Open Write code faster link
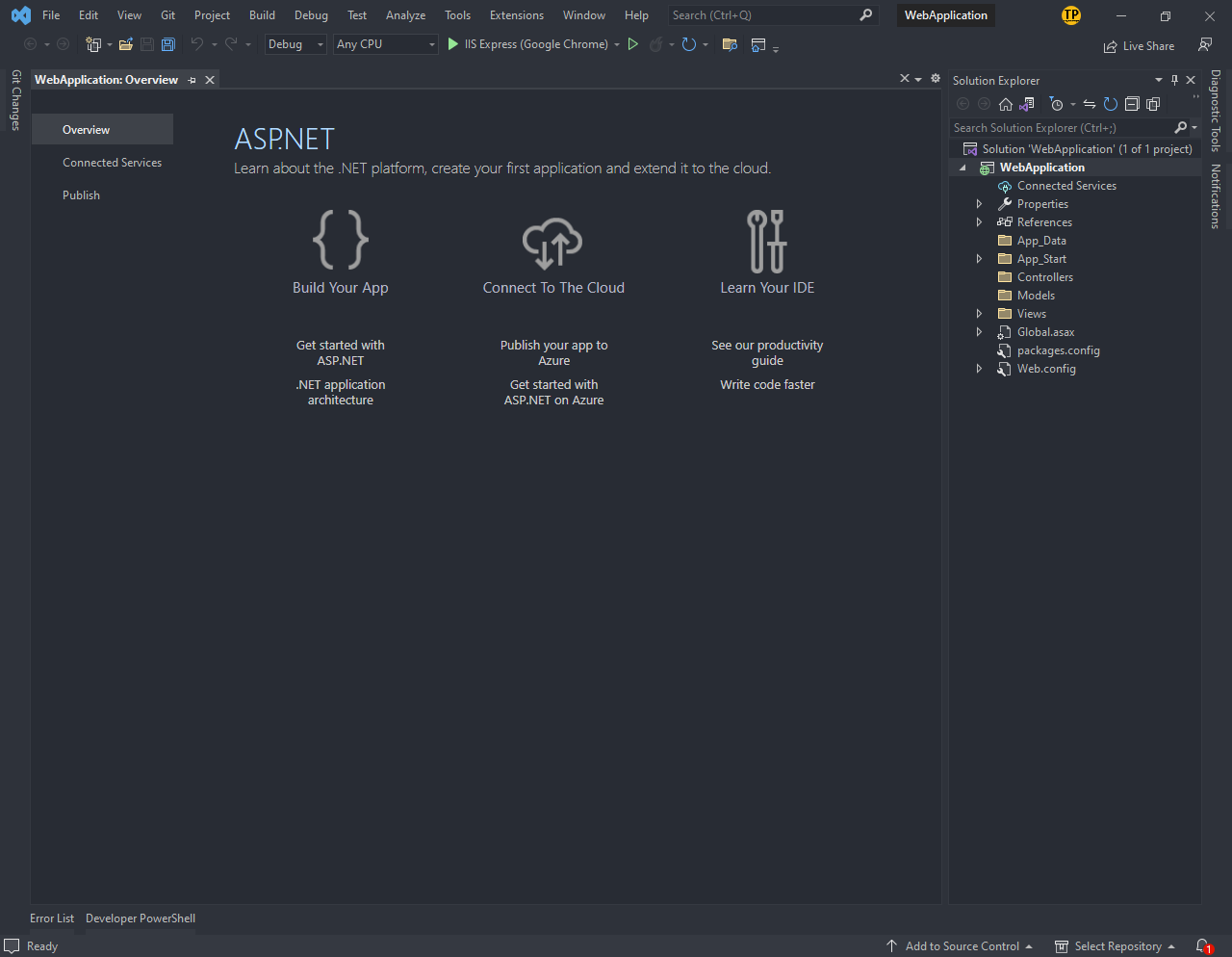This screenshot has width=1232, height=957. coord(767,385)
